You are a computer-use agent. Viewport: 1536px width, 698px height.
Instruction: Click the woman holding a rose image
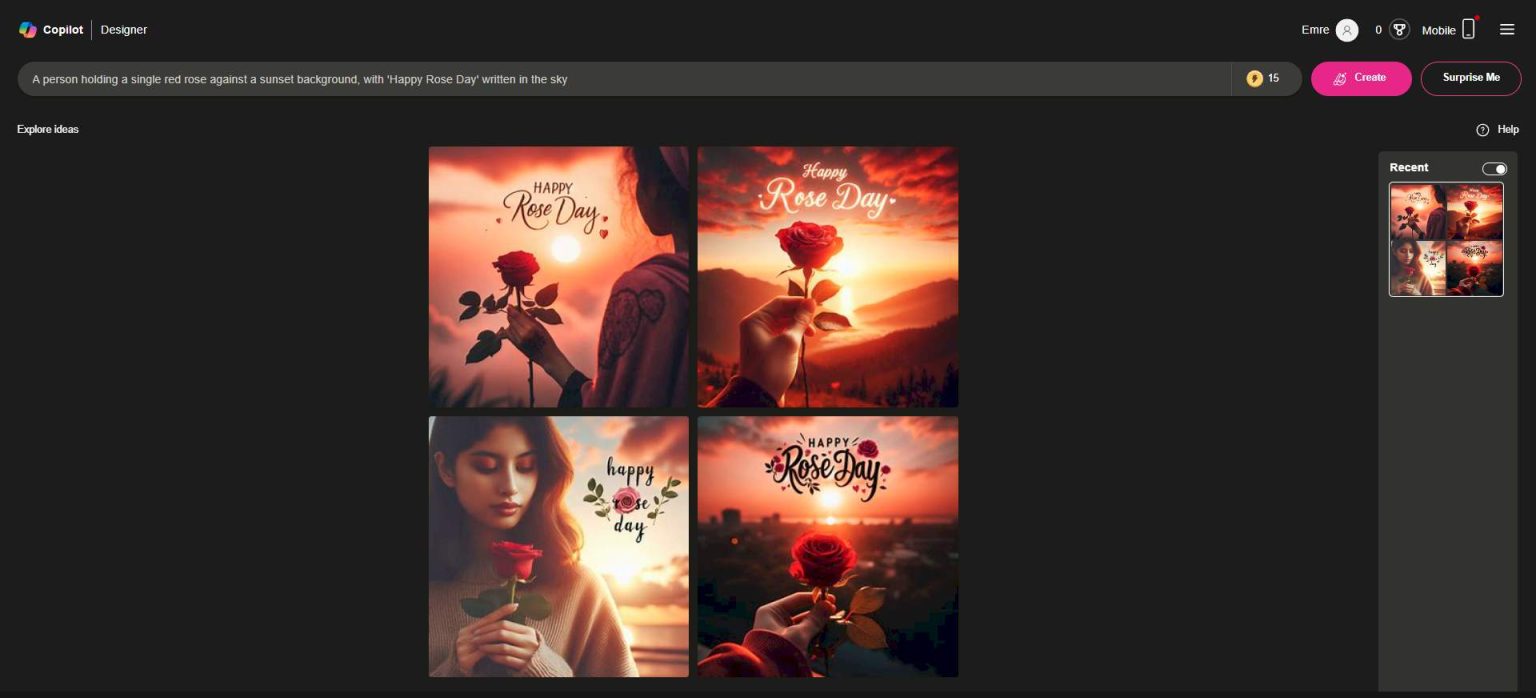(x=557, y=546)
